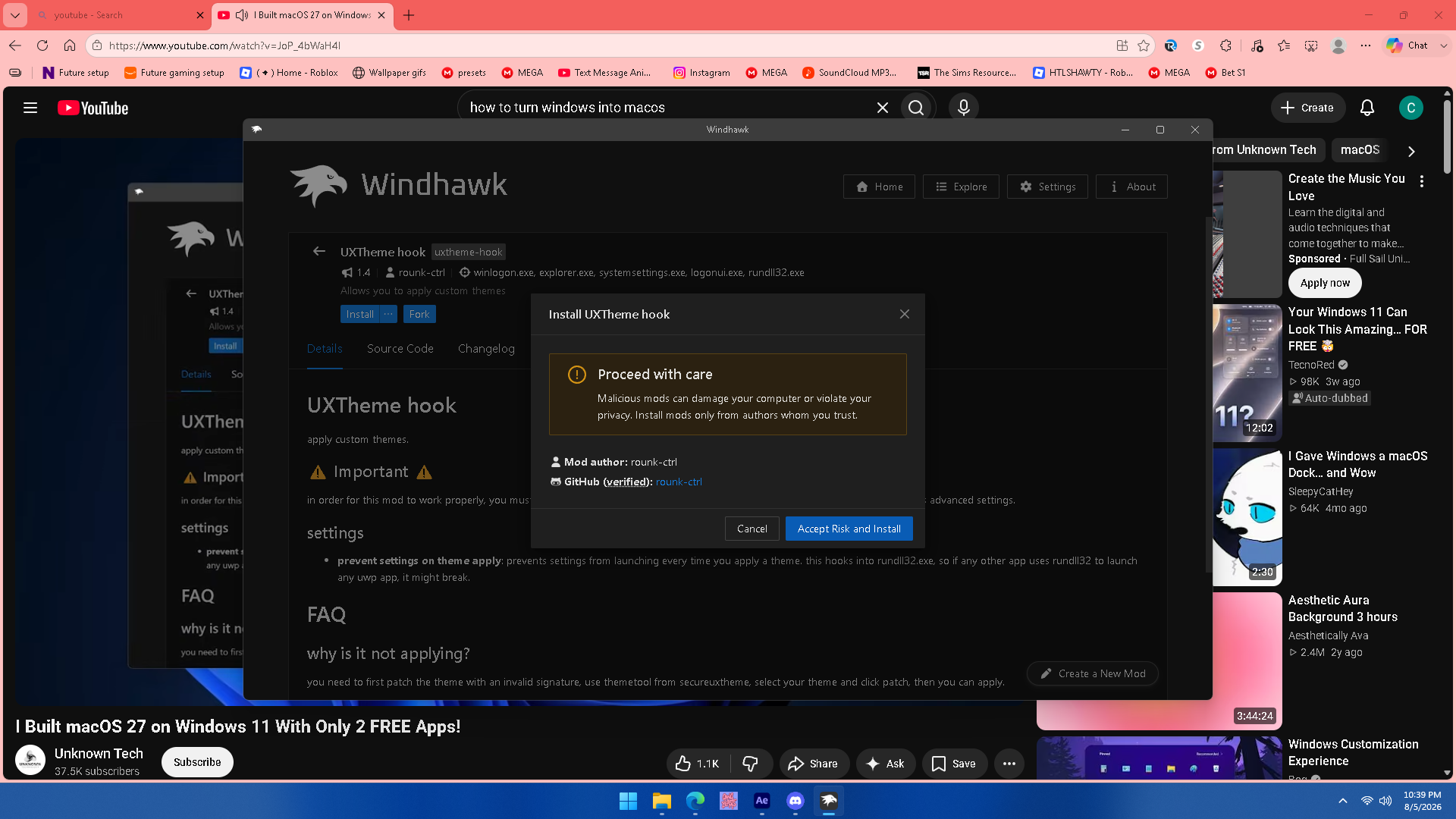Open Unknown Tech channel avatar

point(30,761)
